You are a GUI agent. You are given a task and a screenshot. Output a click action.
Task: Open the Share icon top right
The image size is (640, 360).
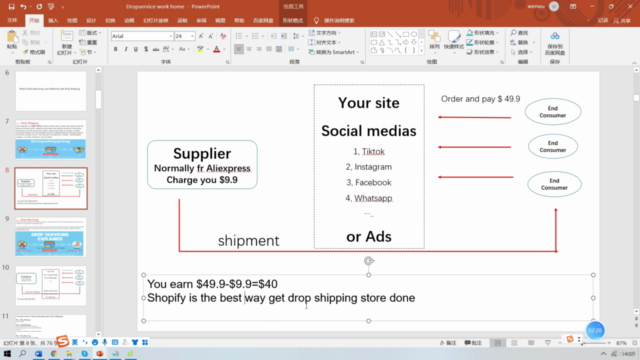point(622,20)
